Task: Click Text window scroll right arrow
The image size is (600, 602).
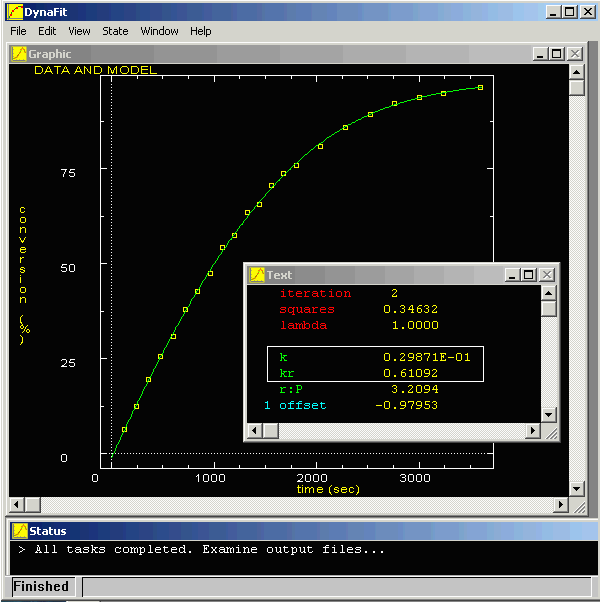Action: [533, 430]
